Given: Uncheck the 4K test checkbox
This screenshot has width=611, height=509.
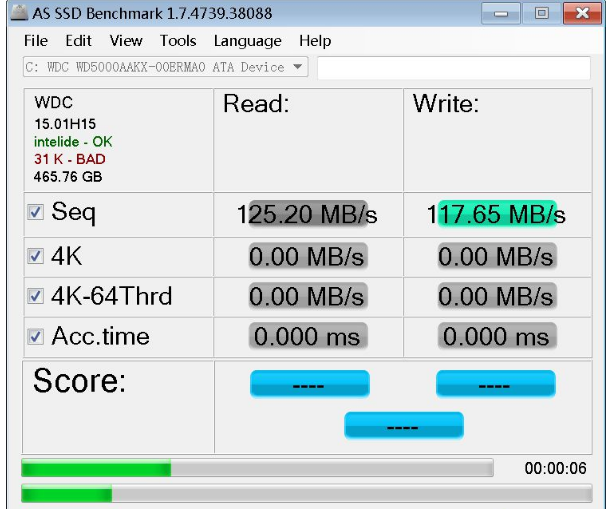Looking at the screenshot, I should [x=36, y=257].
